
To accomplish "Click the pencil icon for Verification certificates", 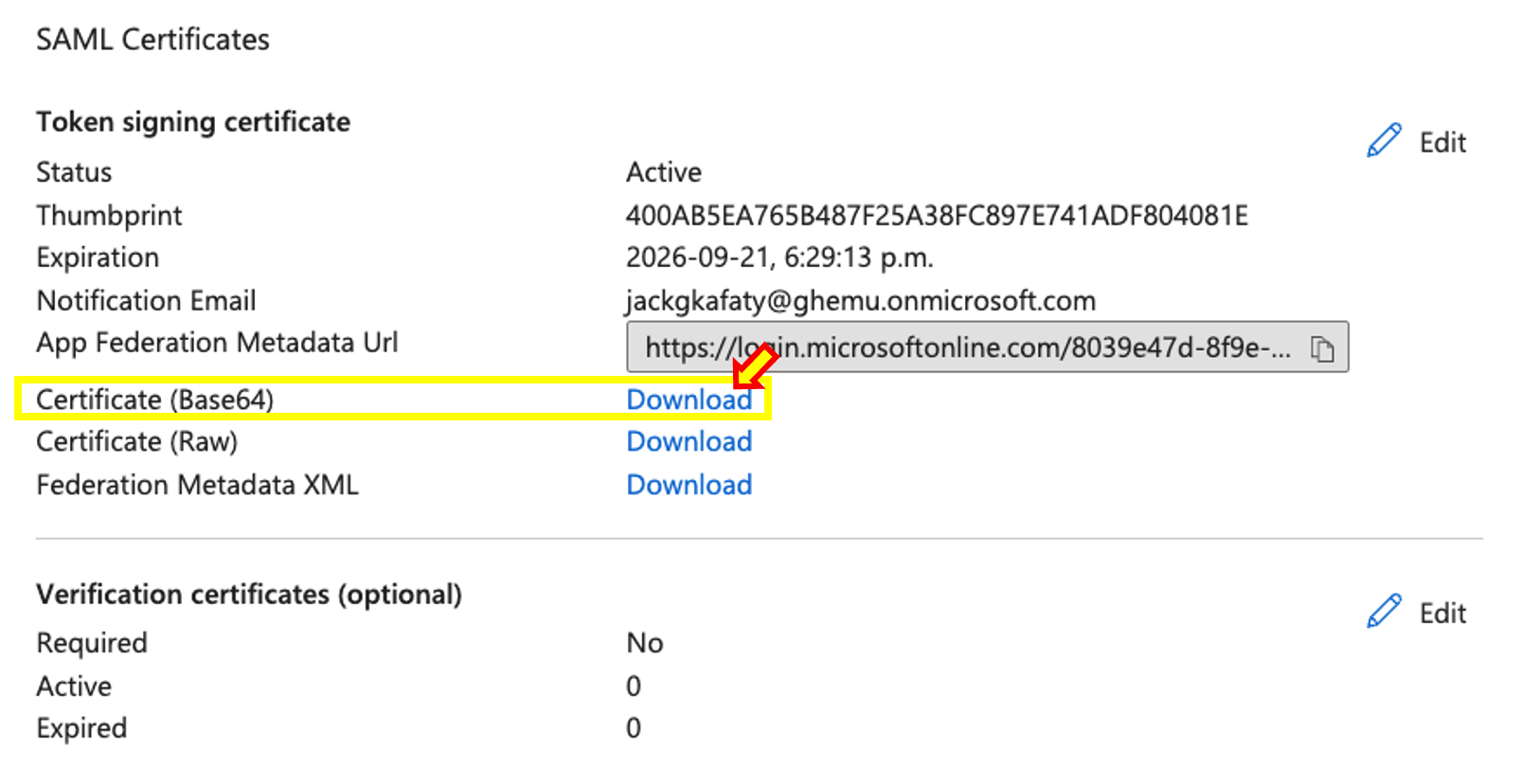I will (1384, 612).
